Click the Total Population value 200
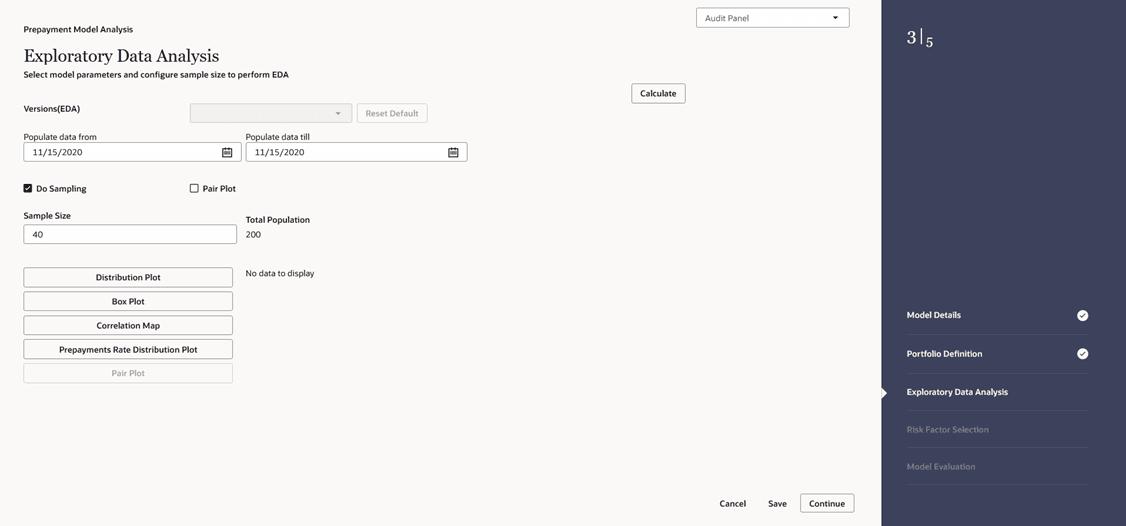1126x526 pixels. [x=253, y=235]
